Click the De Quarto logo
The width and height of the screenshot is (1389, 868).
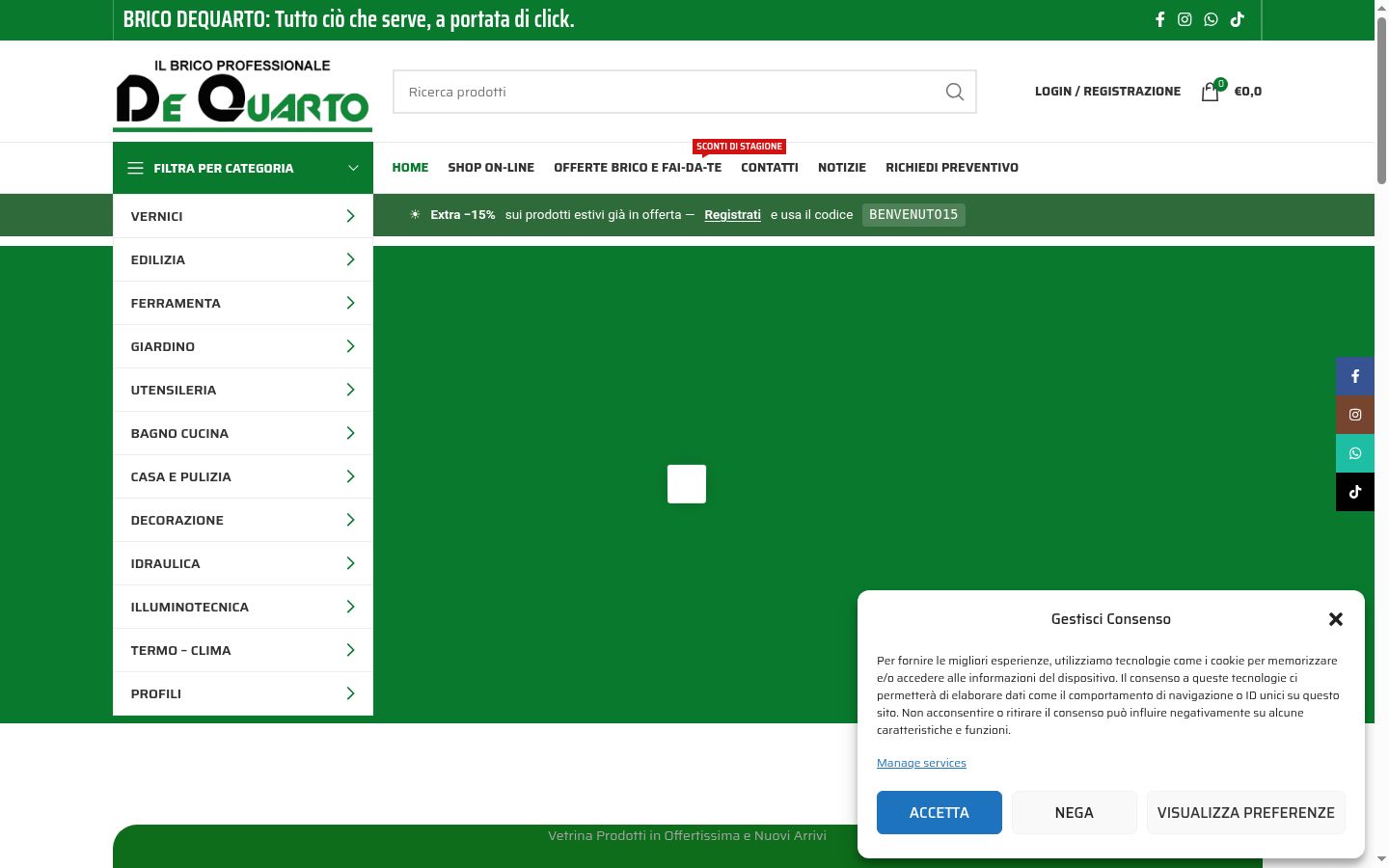(242, 94)
